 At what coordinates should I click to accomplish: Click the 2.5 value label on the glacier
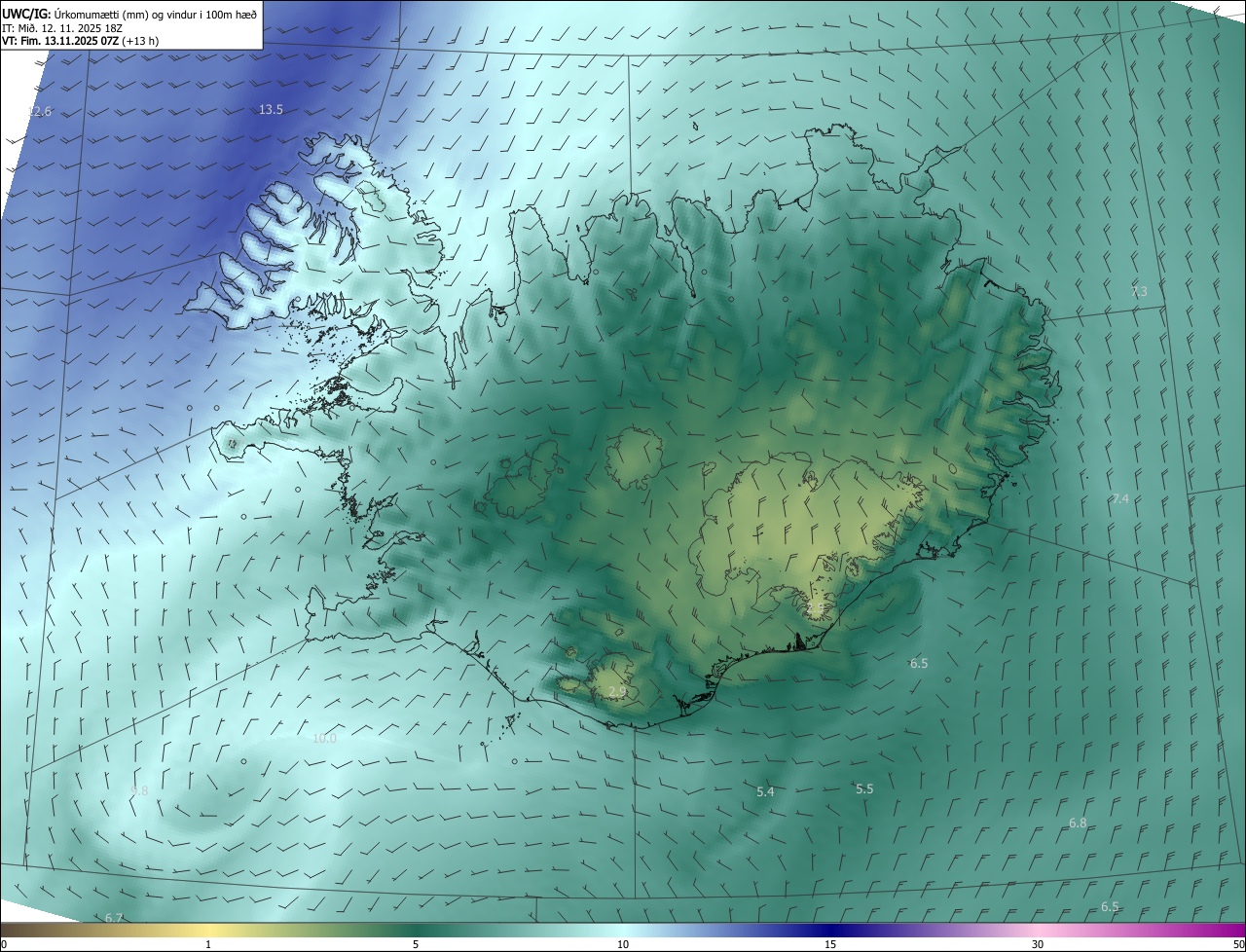[x=816, y=608]
